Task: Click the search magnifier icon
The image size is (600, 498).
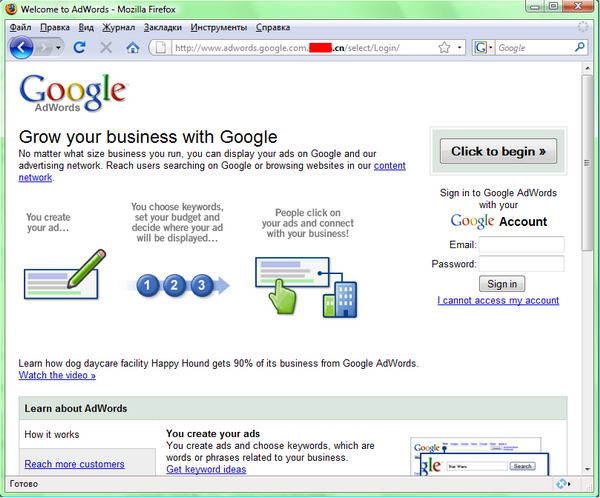Action: [580, 47]
